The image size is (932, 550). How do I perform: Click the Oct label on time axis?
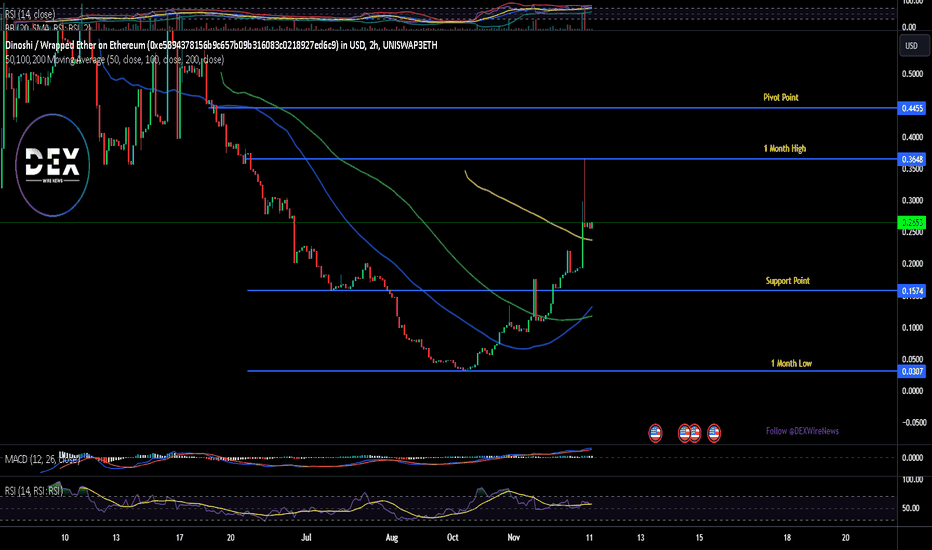point(452,538)
